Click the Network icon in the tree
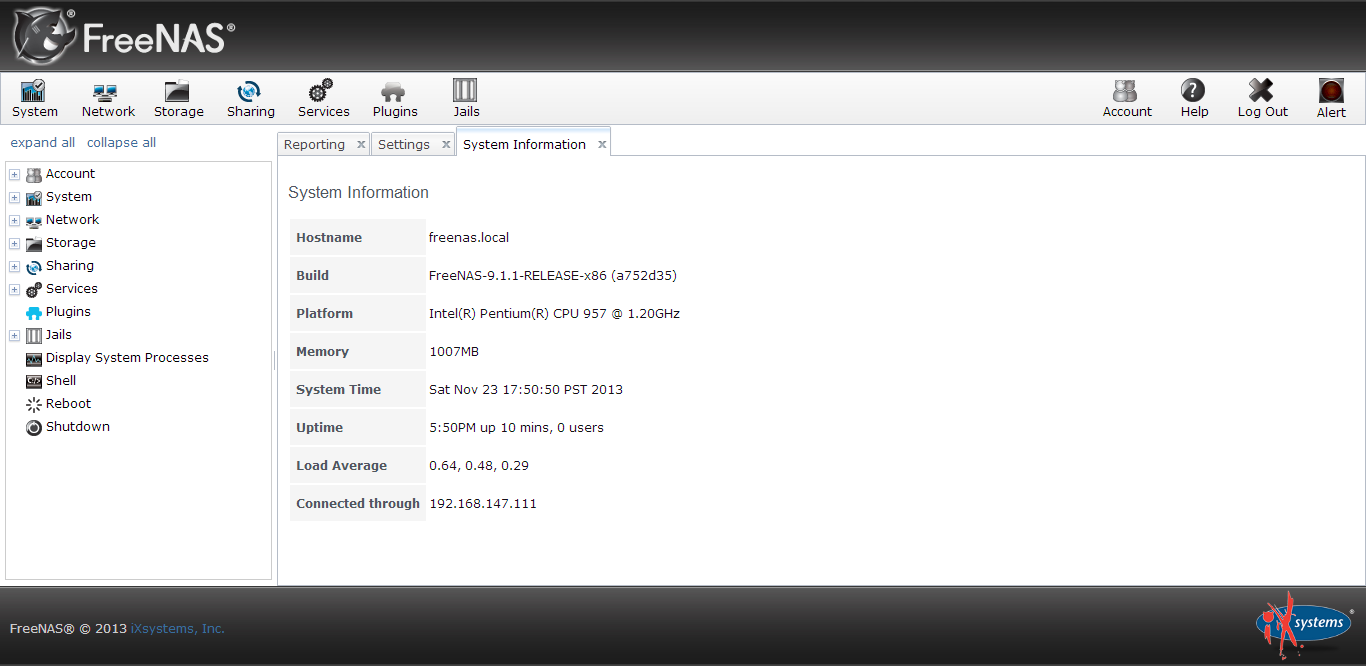Viewport: 1366px width, 666px height. [34, 220]
